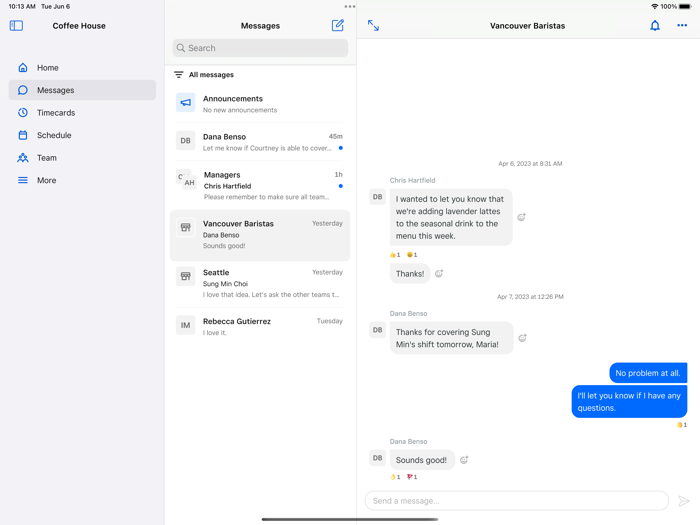Send the message with arrow button
Viewport: 700px width, 525px height.
coord(683,501)
